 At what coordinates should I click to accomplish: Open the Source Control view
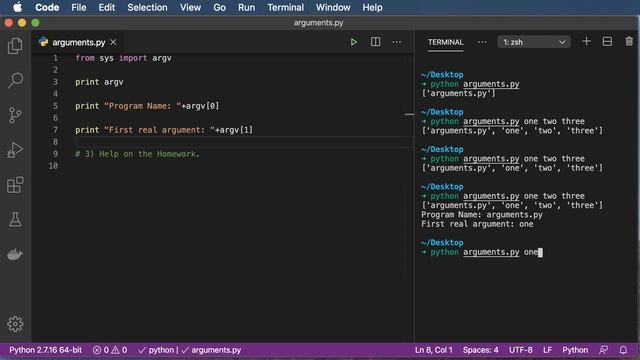coord(15,115)
